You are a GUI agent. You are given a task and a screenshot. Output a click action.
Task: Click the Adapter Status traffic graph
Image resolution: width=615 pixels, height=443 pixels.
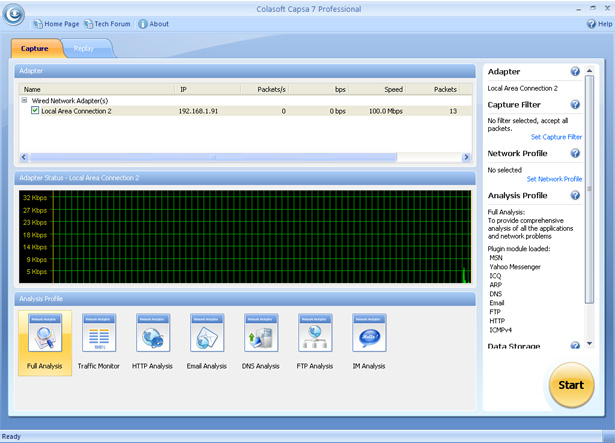(x=245, y=237)
